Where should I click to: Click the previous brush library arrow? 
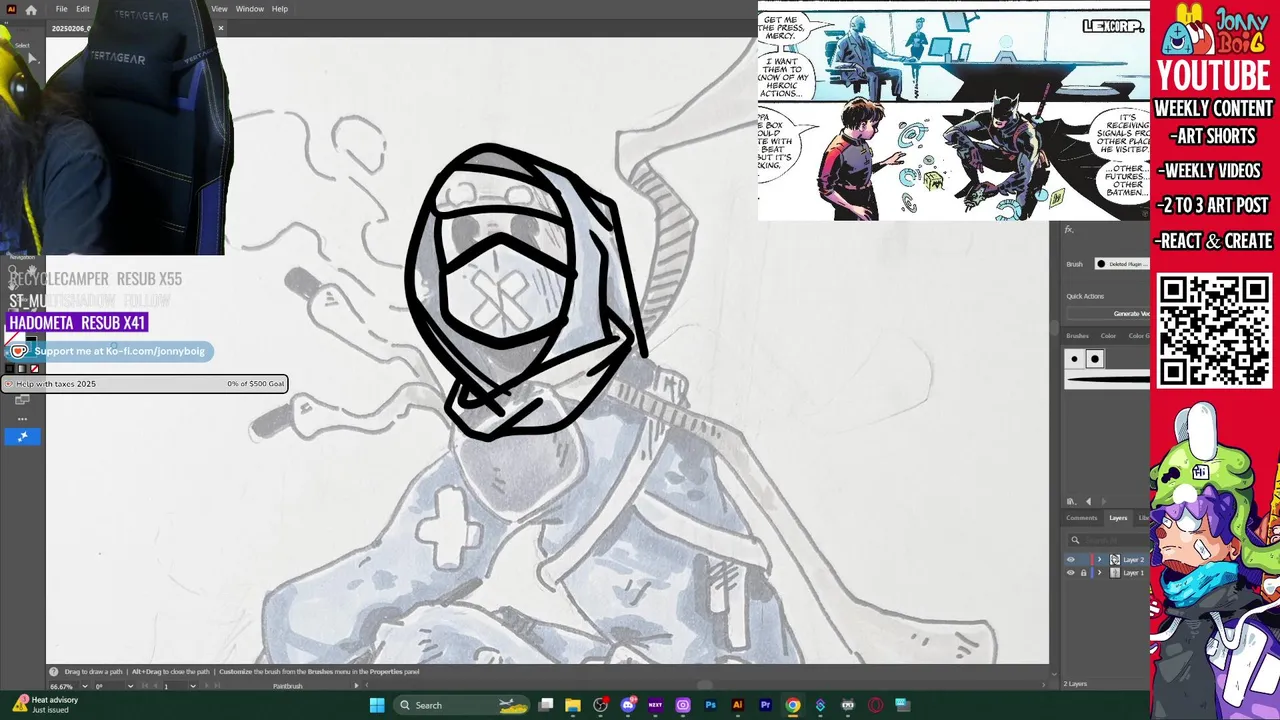point(1089,501)
